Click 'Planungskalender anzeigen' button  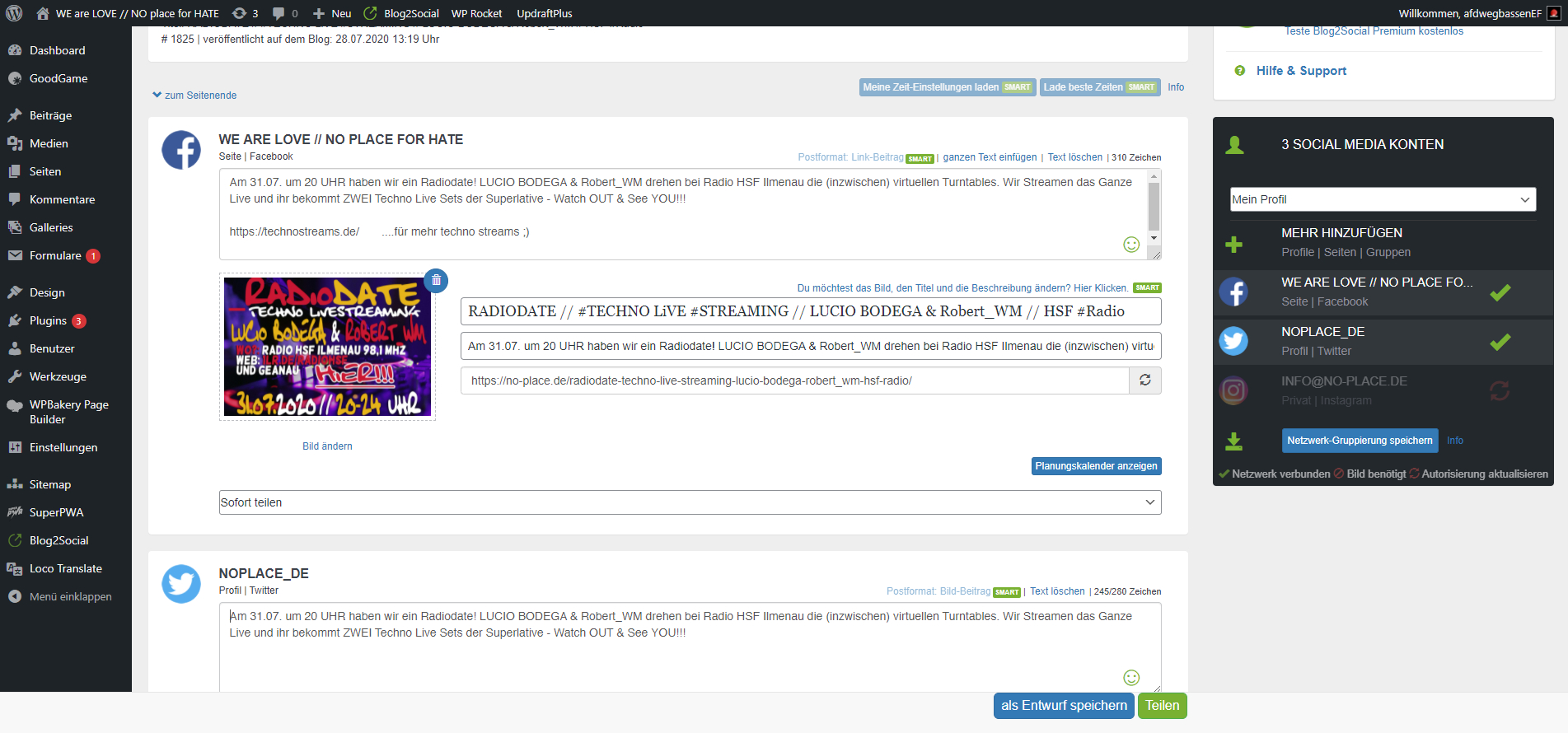[1097, 466]
